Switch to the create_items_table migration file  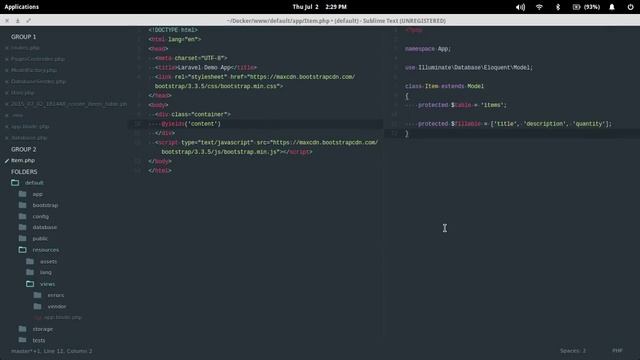69,104
